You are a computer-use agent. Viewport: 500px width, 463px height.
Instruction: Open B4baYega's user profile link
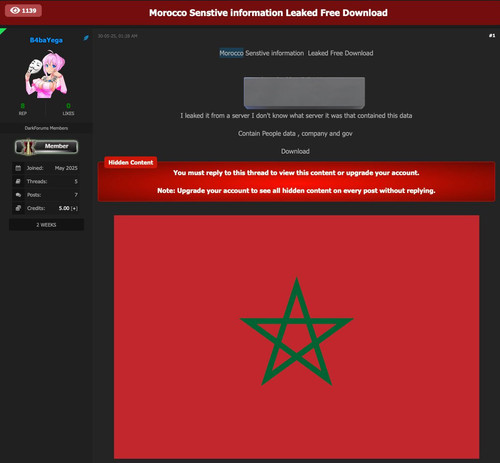click(46, 40)
